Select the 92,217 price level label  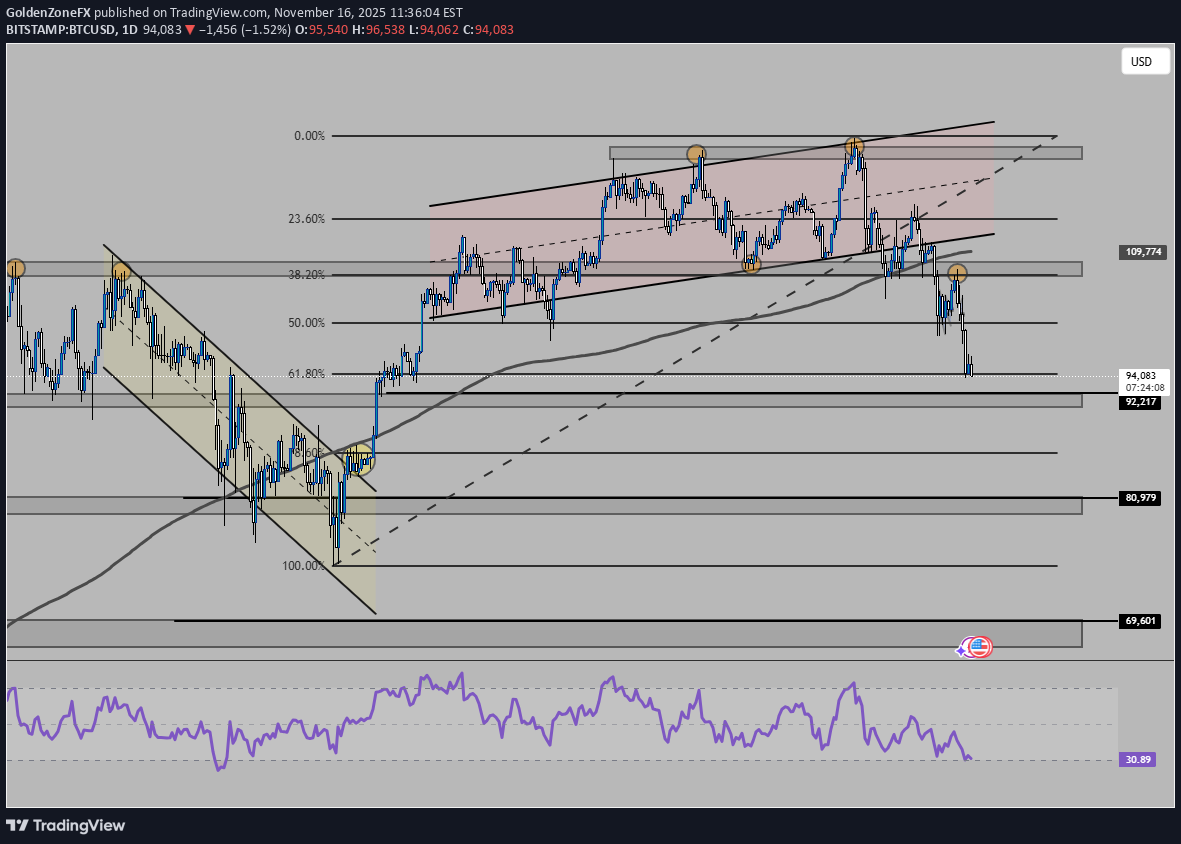point(1140,402)
